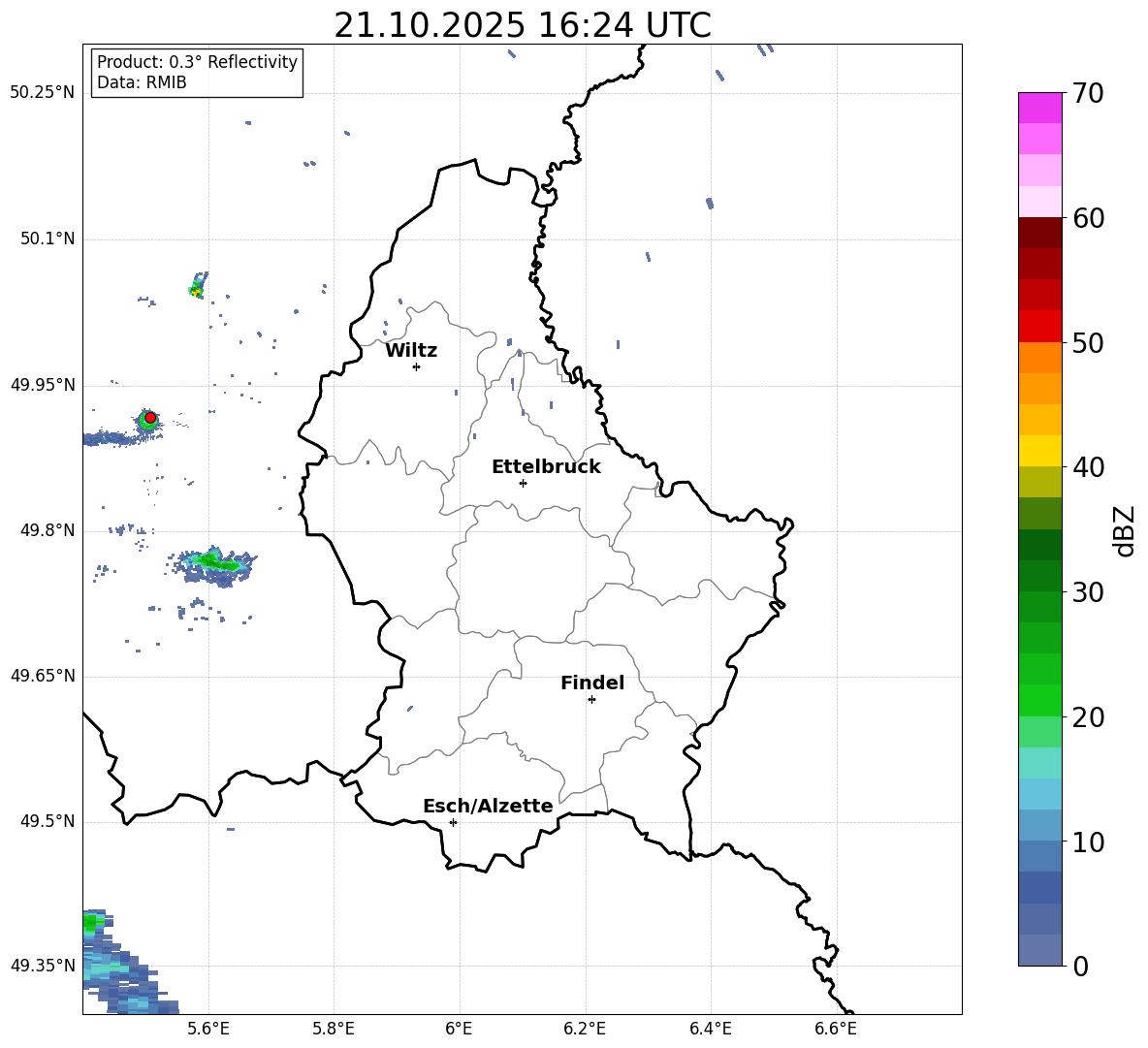Click the Findel city label

click(x=592, y=683)
